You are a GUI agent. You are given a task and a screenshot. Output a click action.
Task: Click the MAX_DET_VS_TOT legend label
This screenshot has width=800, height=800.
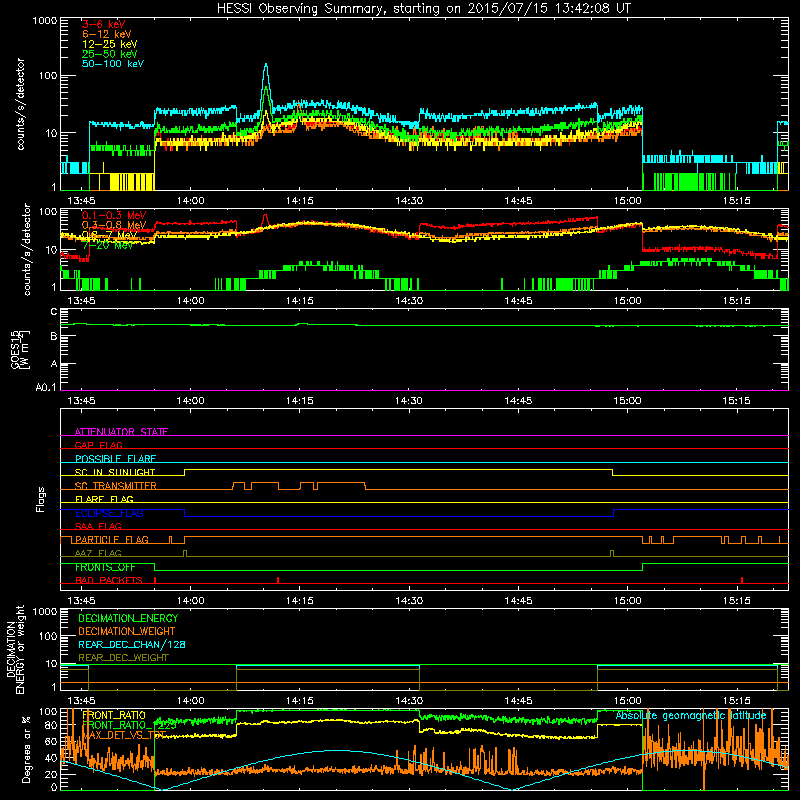(124, 735)
